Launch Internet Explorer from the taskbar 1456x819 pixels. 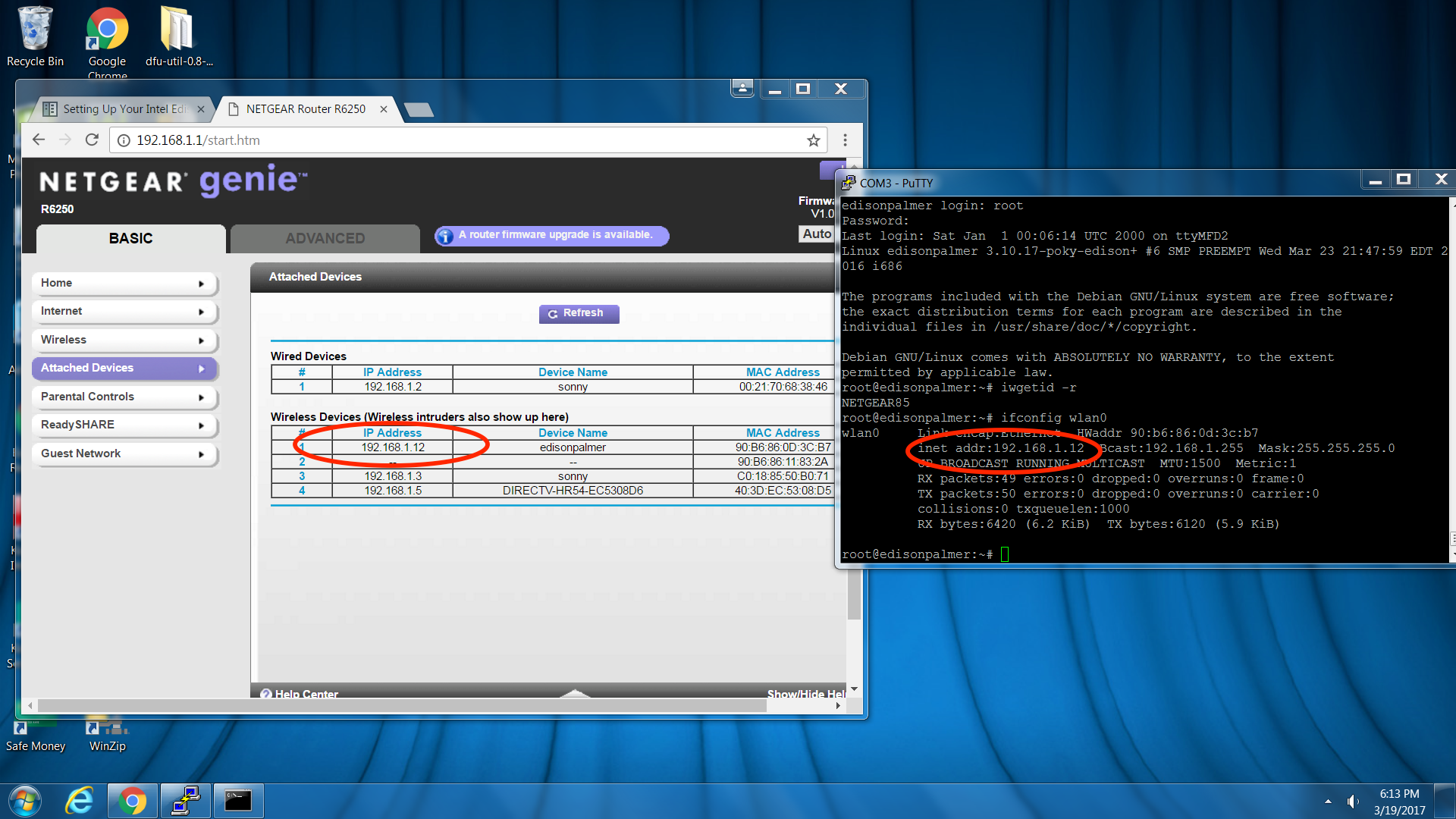point(79,801)
